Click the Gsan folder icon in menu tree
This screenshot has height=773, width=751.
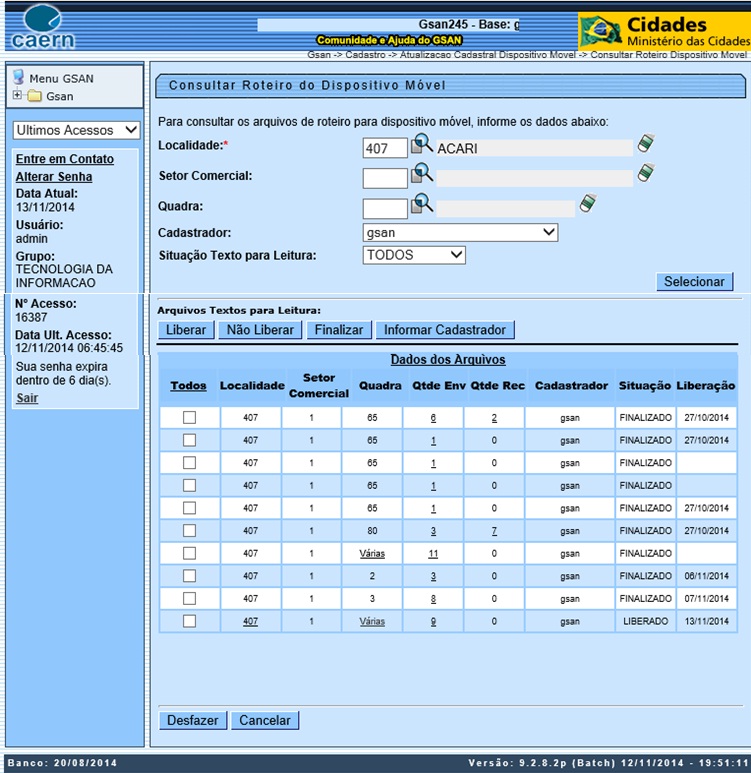[34, 97]
